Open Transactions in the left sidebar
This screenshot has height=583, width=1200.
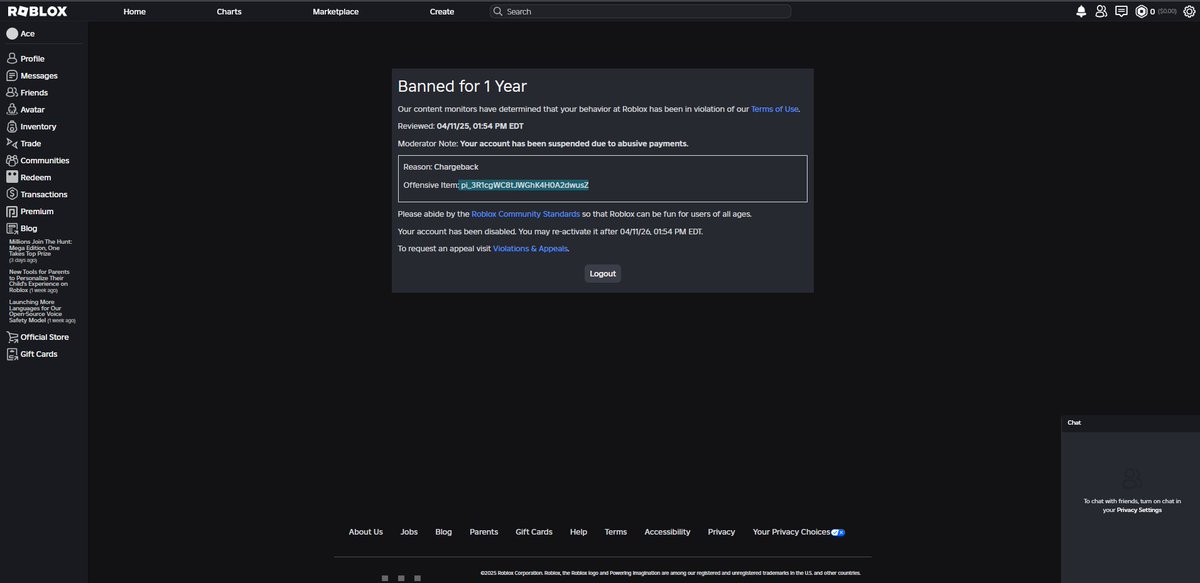click(37, 195)
